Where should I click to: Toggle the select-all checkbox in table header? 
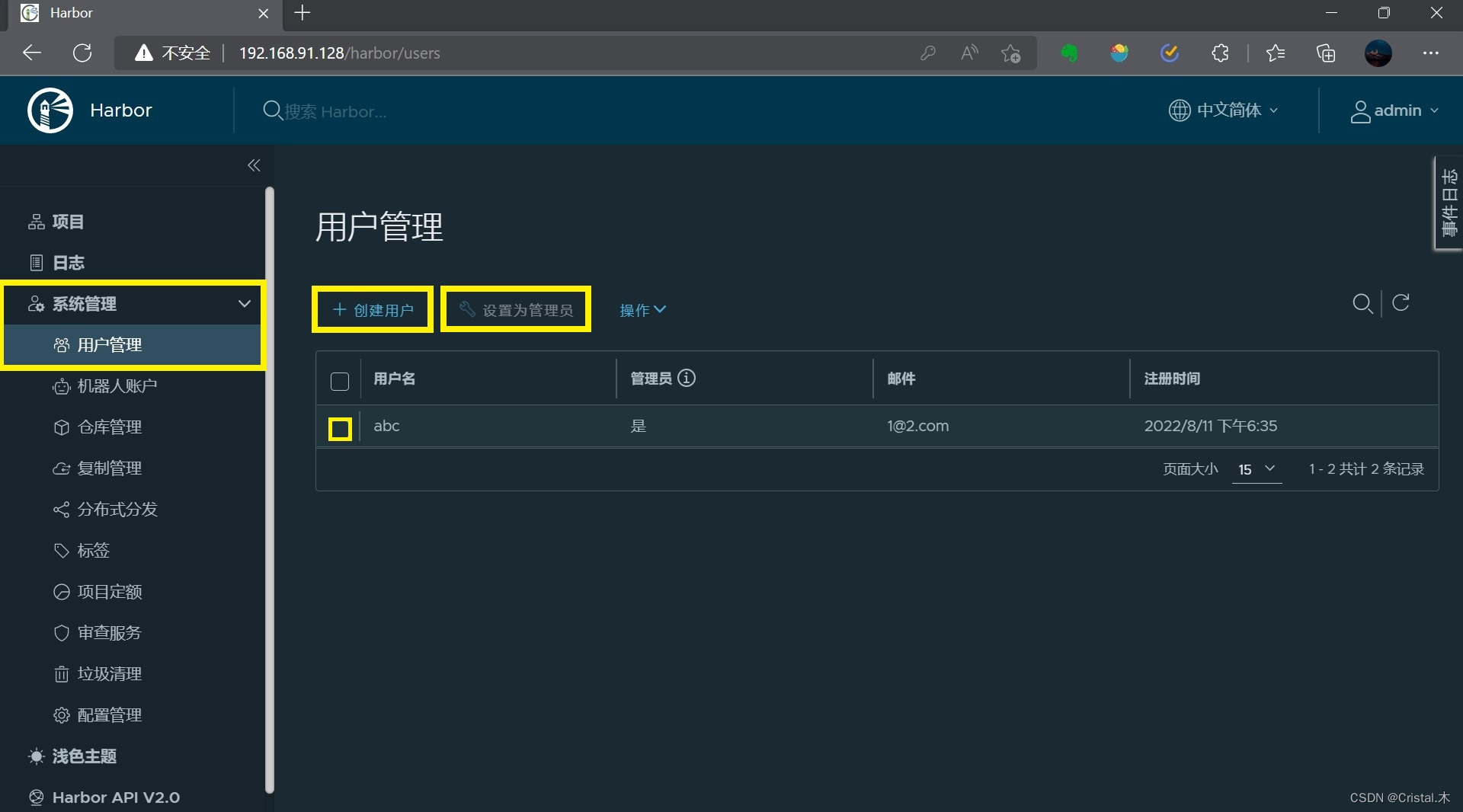tap(340, 381)
